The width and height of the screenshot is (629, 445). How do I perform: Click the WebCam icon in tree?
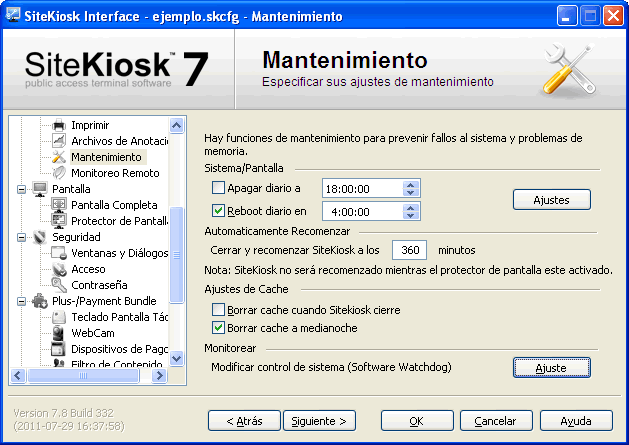59,333
